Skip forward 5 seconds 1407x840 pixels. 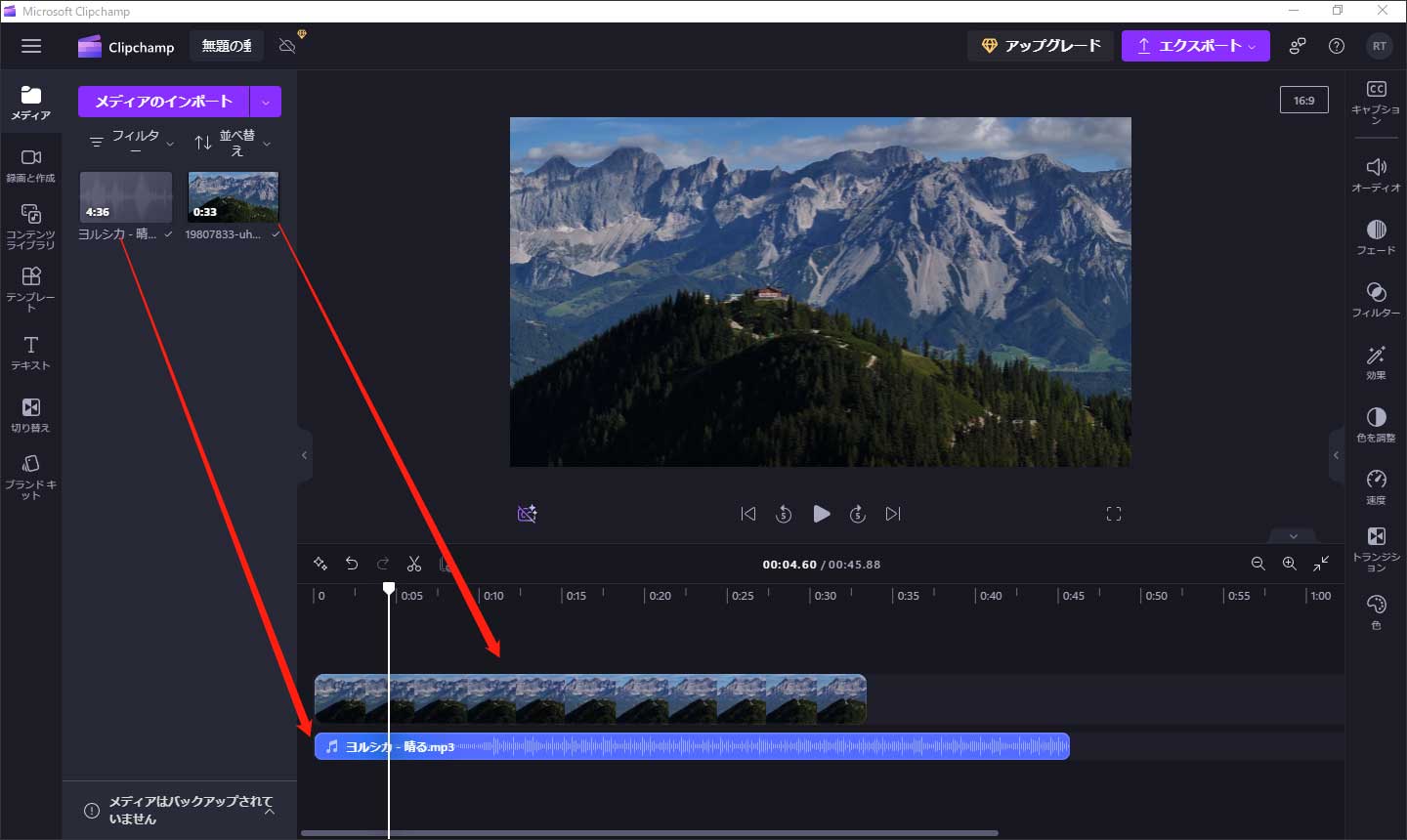pyautogui.click(x=857, y=514)
